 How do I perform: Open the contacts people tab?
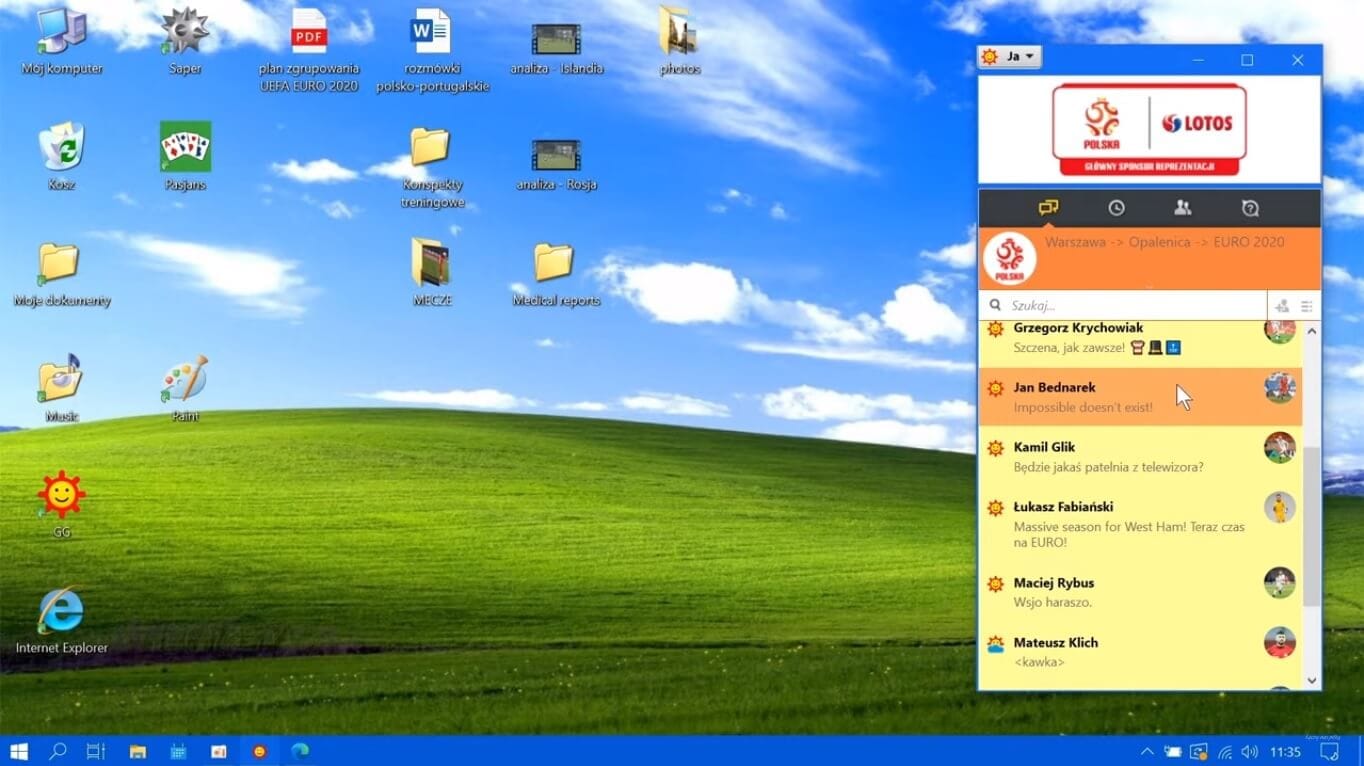click(x=1182, y=208)
